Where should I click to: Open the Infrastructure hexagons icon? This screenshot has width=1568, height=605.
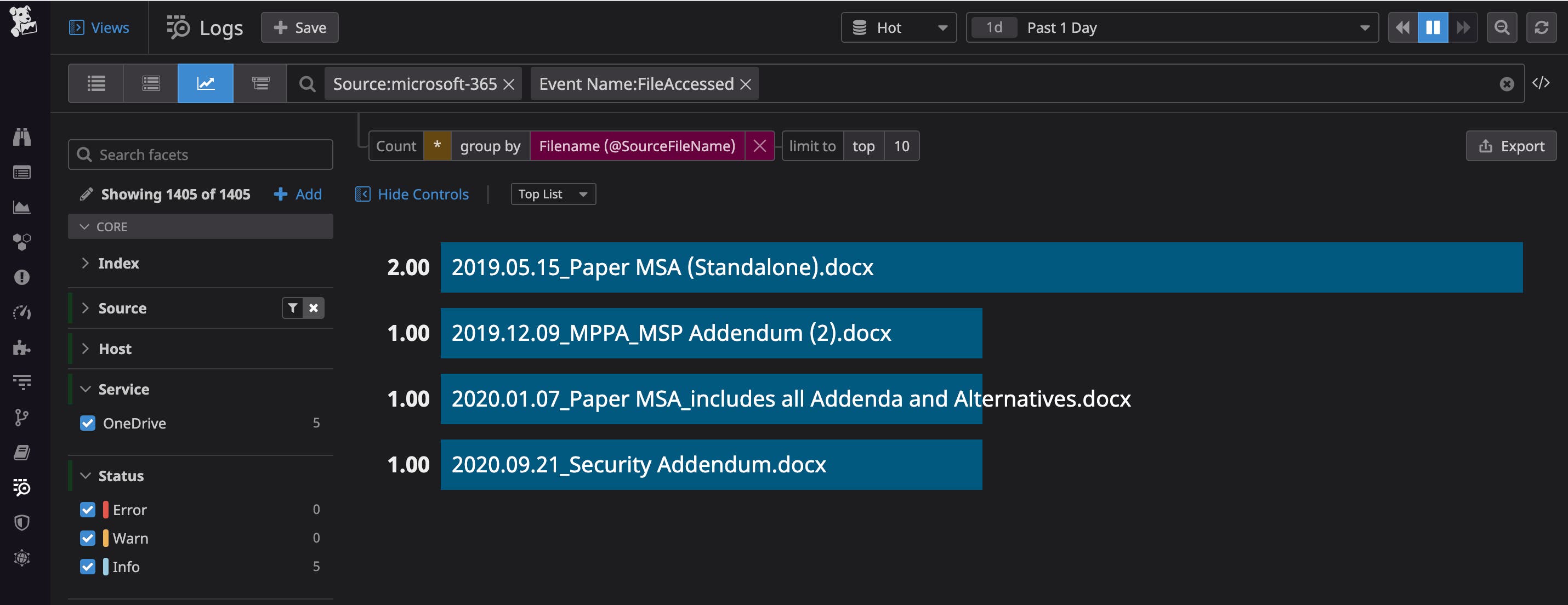pyautogui.click(x=22, y=242)
